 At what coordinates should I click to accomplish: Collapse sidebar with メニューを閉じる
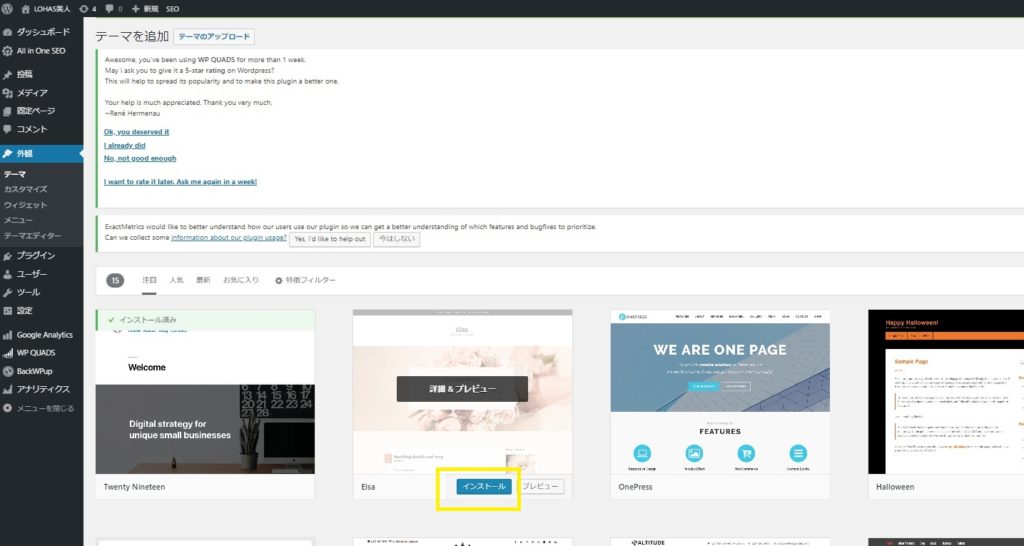41,408
